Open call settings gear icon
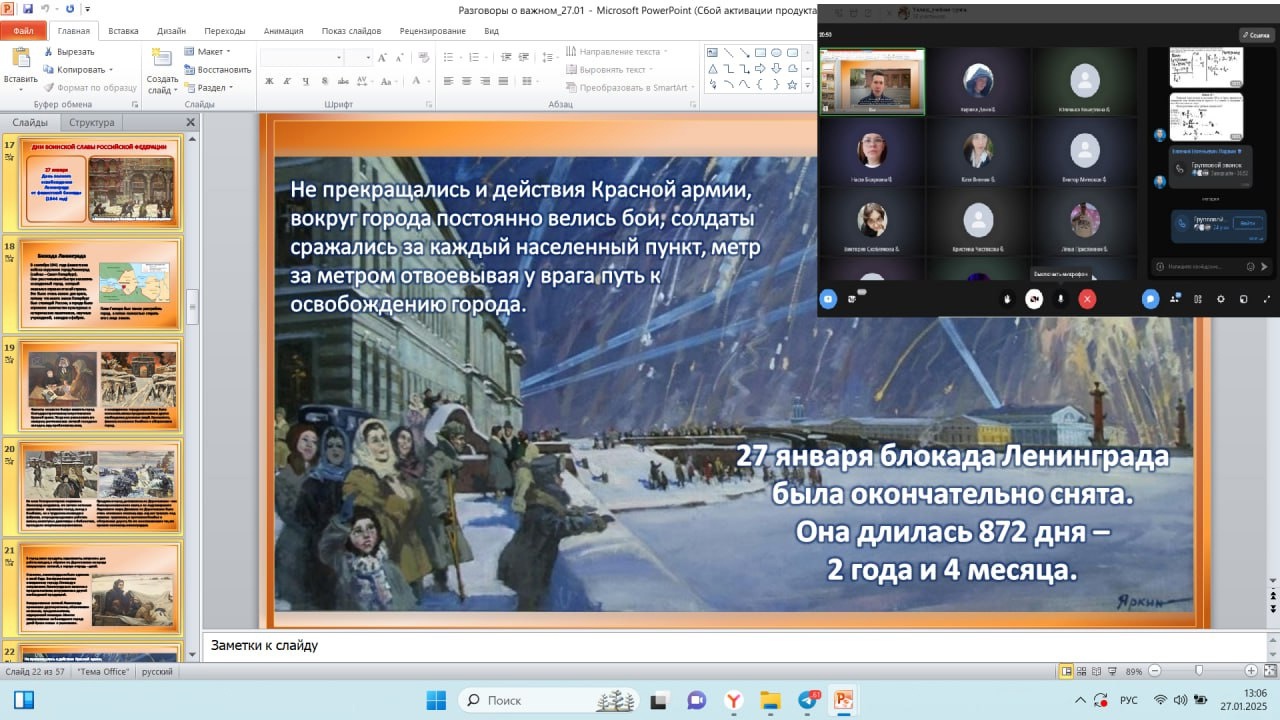The height and width of the screenshot is (720, 1280). pyautogui.click(x=1220, y=298)
